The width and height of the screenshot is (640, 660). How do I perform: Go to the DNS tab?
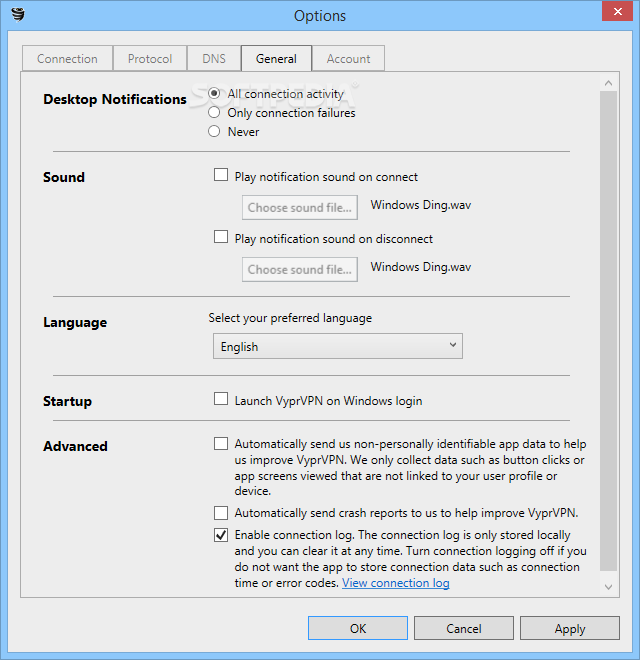point(214,59)
